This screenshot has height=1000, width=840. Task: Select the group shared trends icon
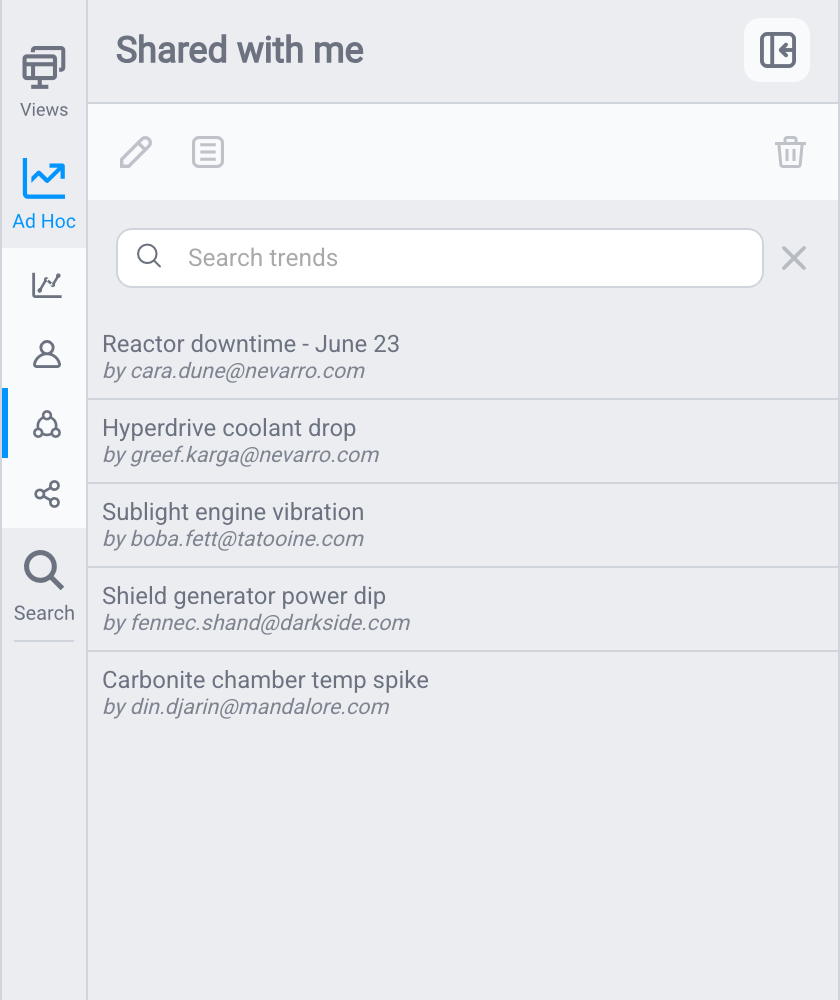tap(47, 424)
